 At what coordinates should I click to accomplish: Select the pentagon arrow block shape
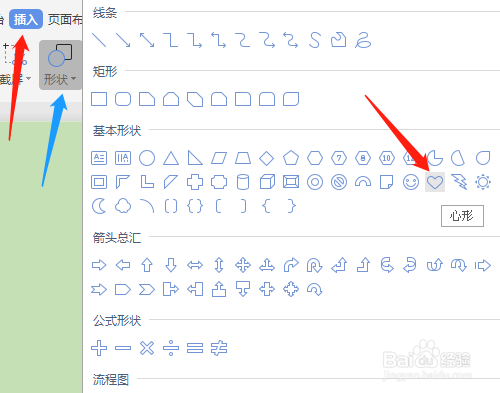tap(123, 289)
